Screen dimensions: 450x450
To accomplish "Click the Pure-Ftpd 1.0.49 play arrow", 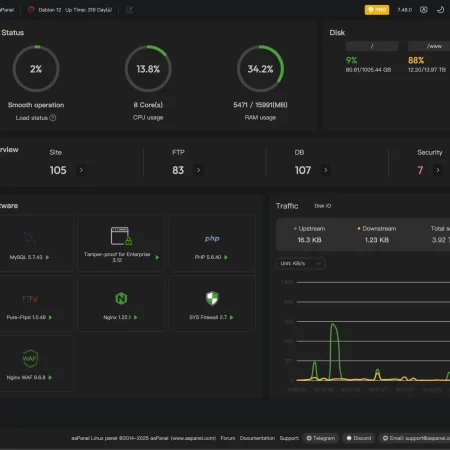I will coord(50,317).
